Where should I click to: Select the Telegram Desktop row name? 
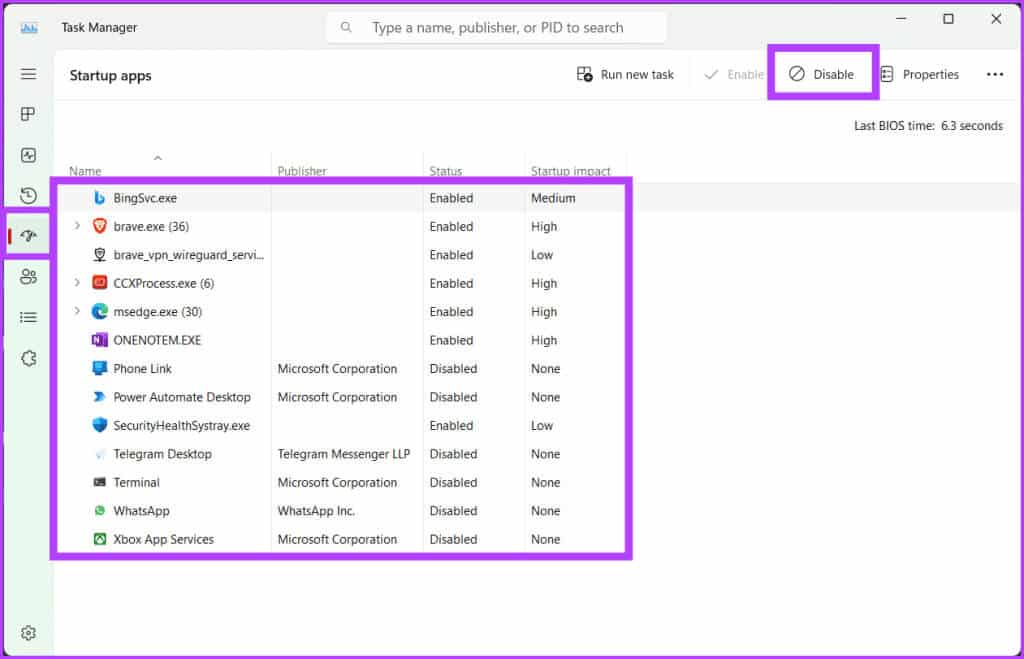[x=162, y=454]
